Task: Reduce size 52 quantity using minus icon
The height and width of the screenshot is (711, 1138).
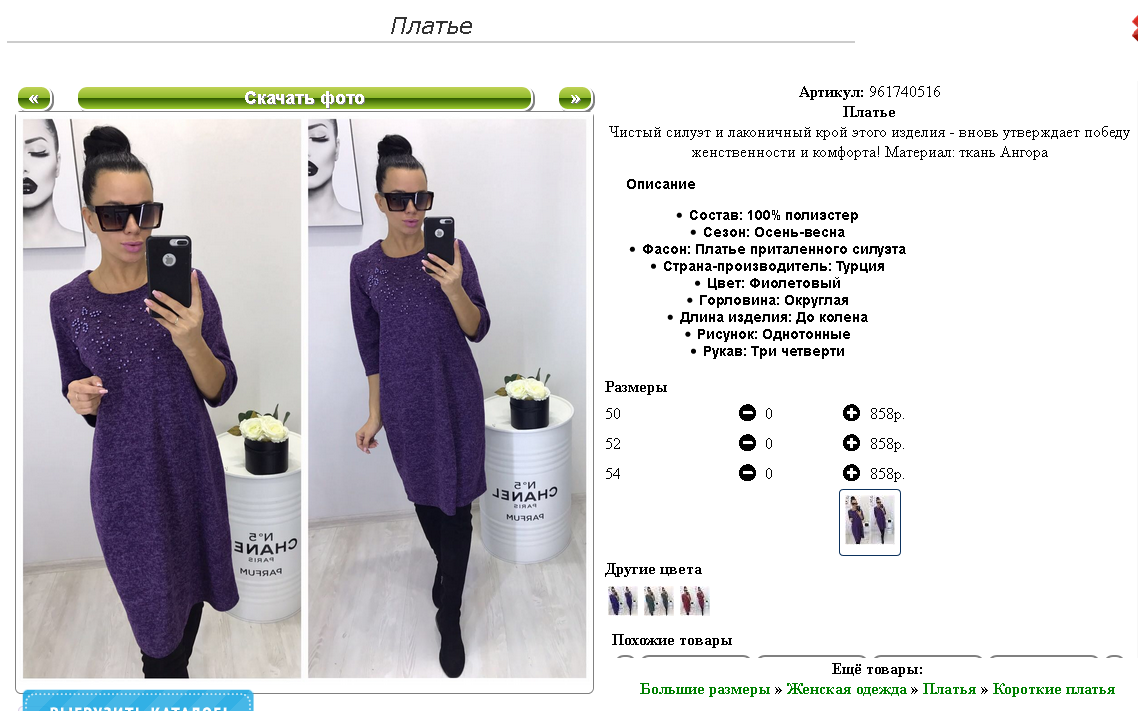Action: 747,443
